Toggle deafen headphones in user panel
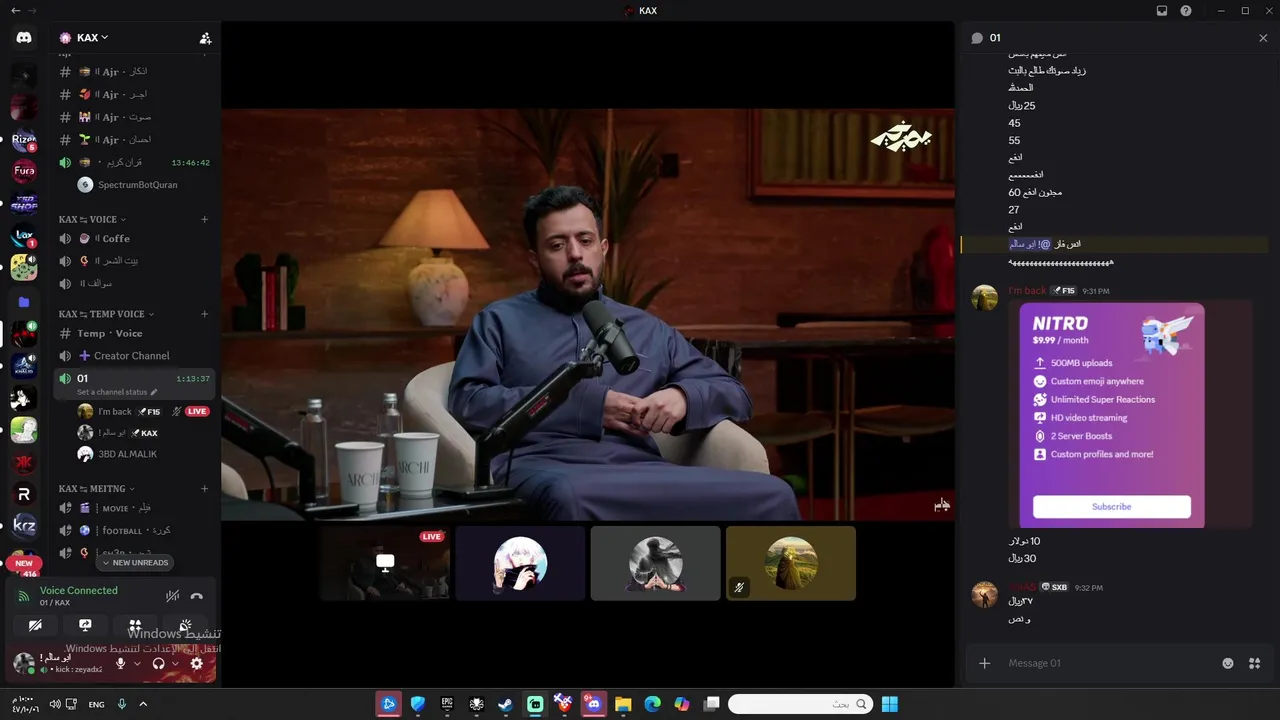 158,663
